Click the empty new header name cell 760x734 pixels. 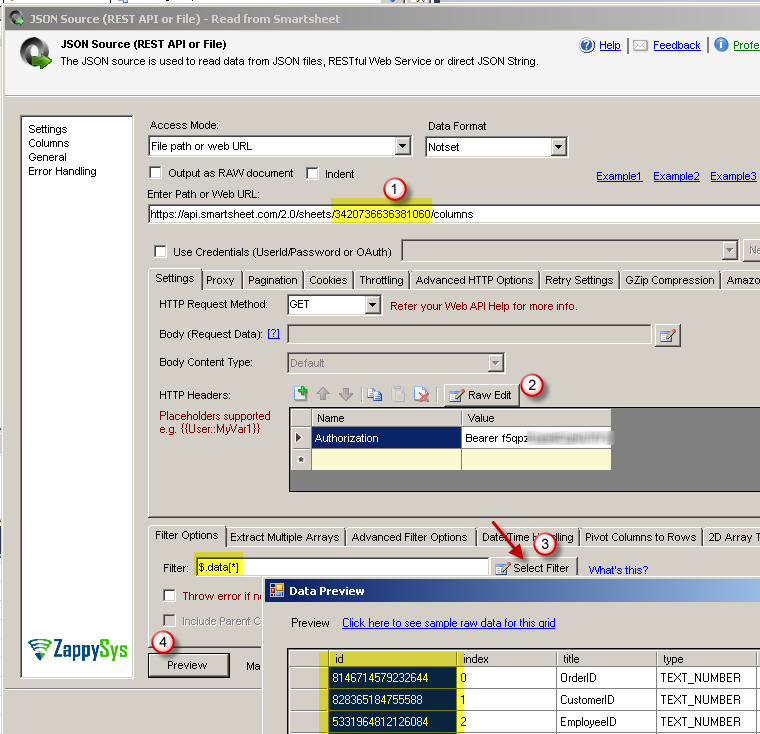(x=386, y=459)
